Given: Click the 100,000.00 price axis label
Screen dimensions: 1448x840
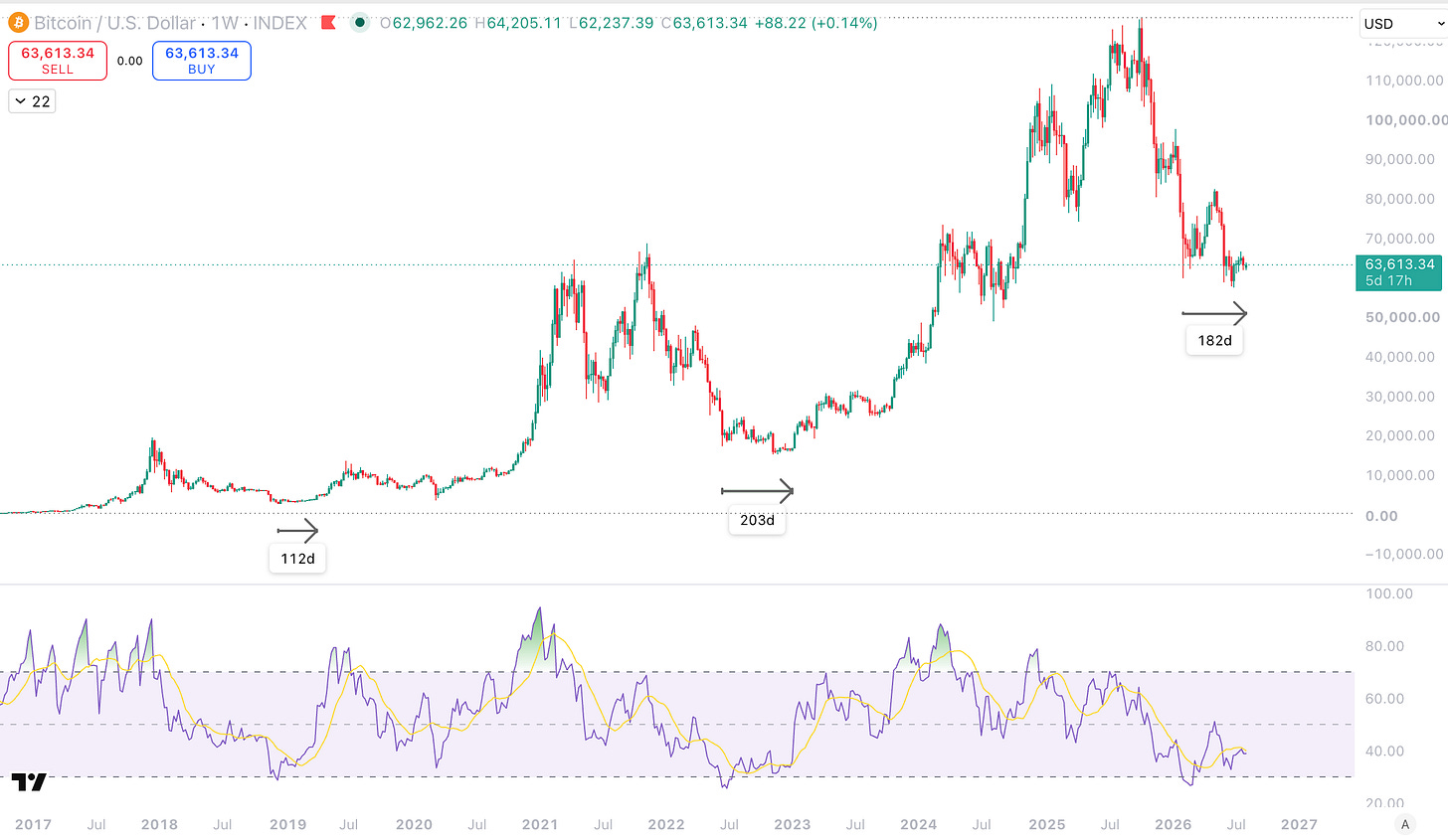Looking at the screenshot, I should coord(1406,120).
